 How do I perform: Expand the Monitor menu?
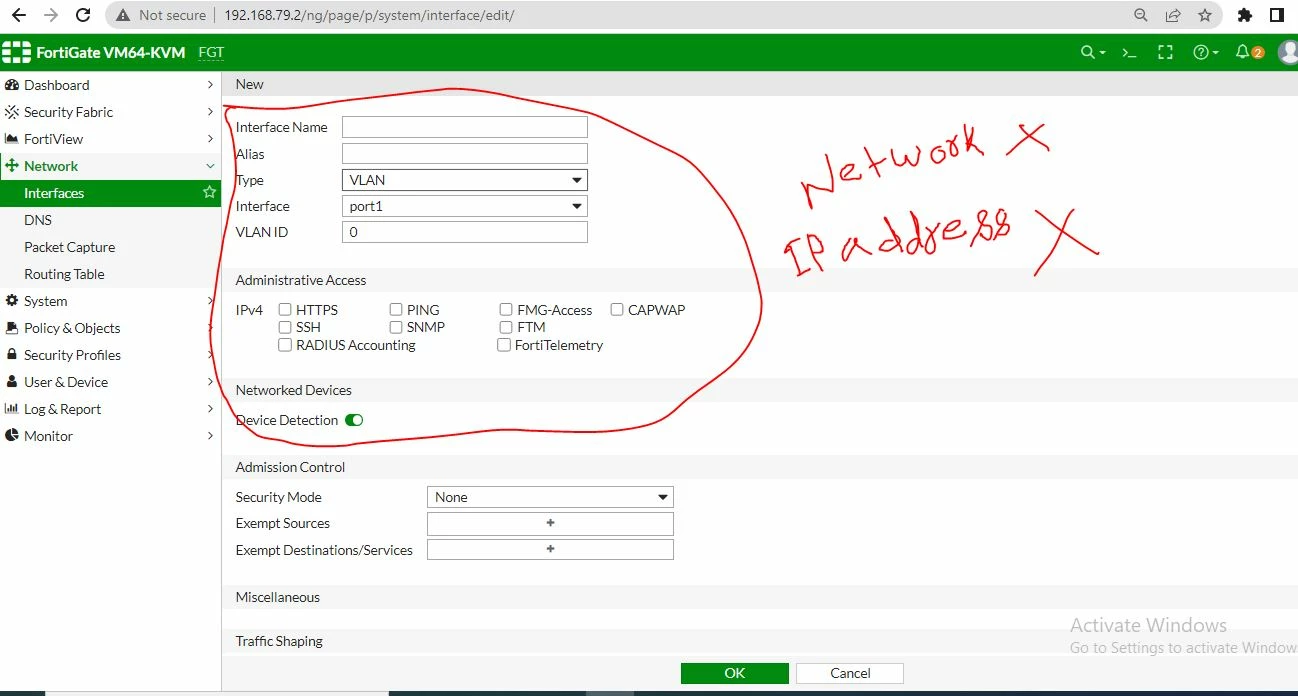pos(210,436)
